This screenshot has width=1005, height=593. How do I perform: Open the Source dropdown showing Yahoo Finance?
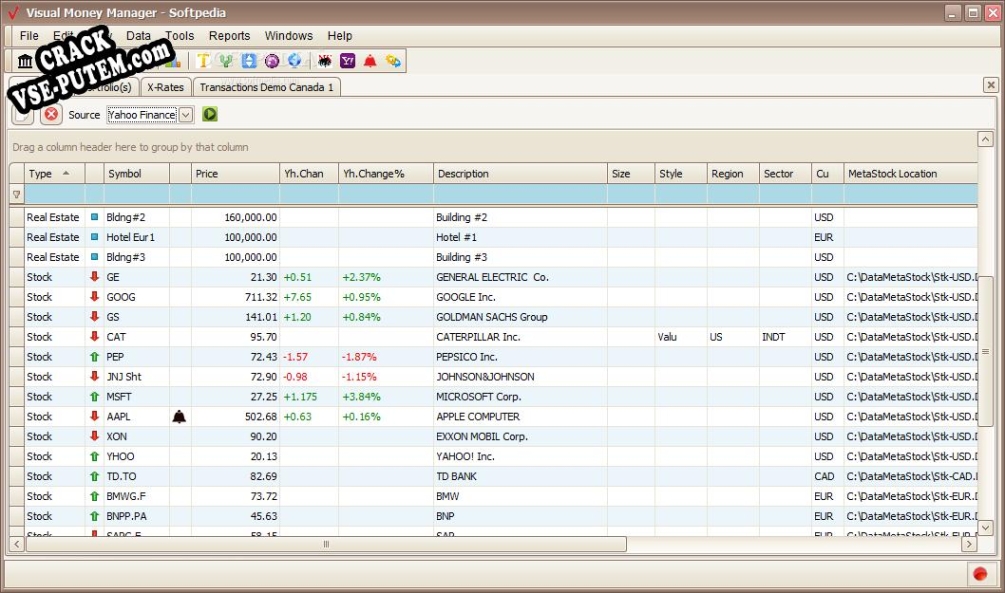pos(186,115)
